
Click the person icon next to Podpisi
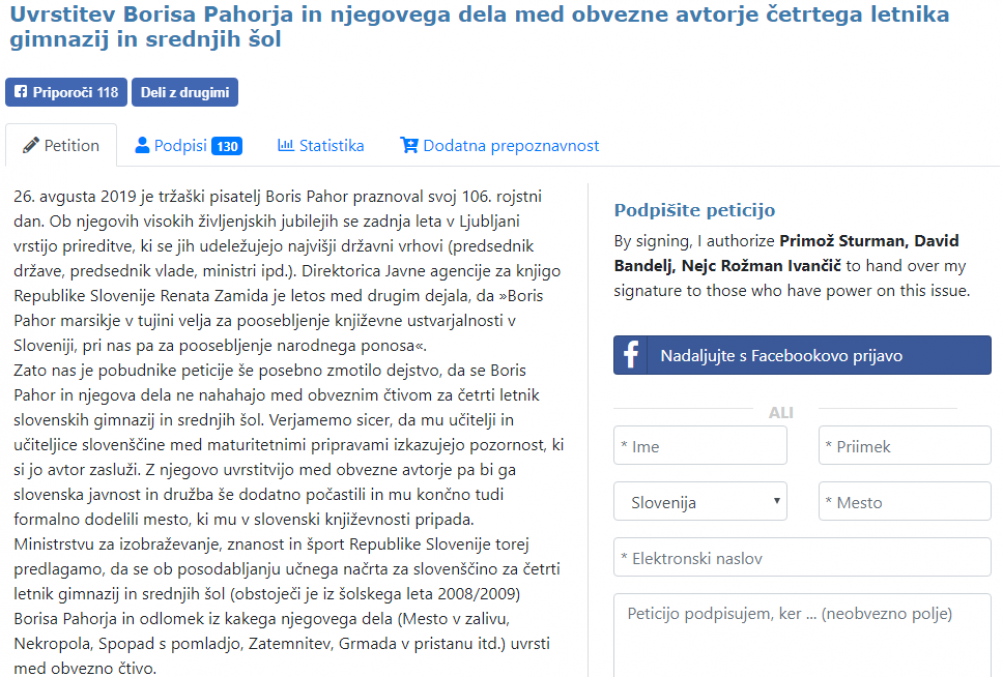point(142,145)
